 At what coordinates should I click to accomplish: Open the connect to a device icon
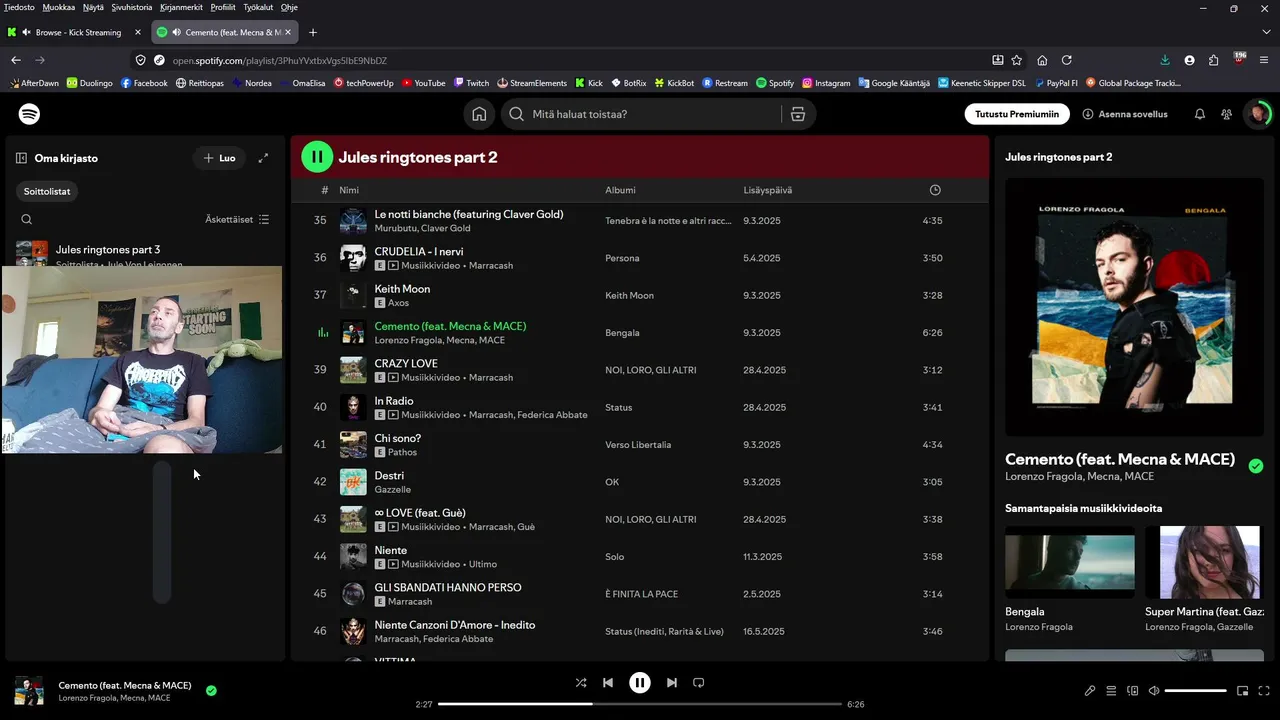click(1133, 690)
